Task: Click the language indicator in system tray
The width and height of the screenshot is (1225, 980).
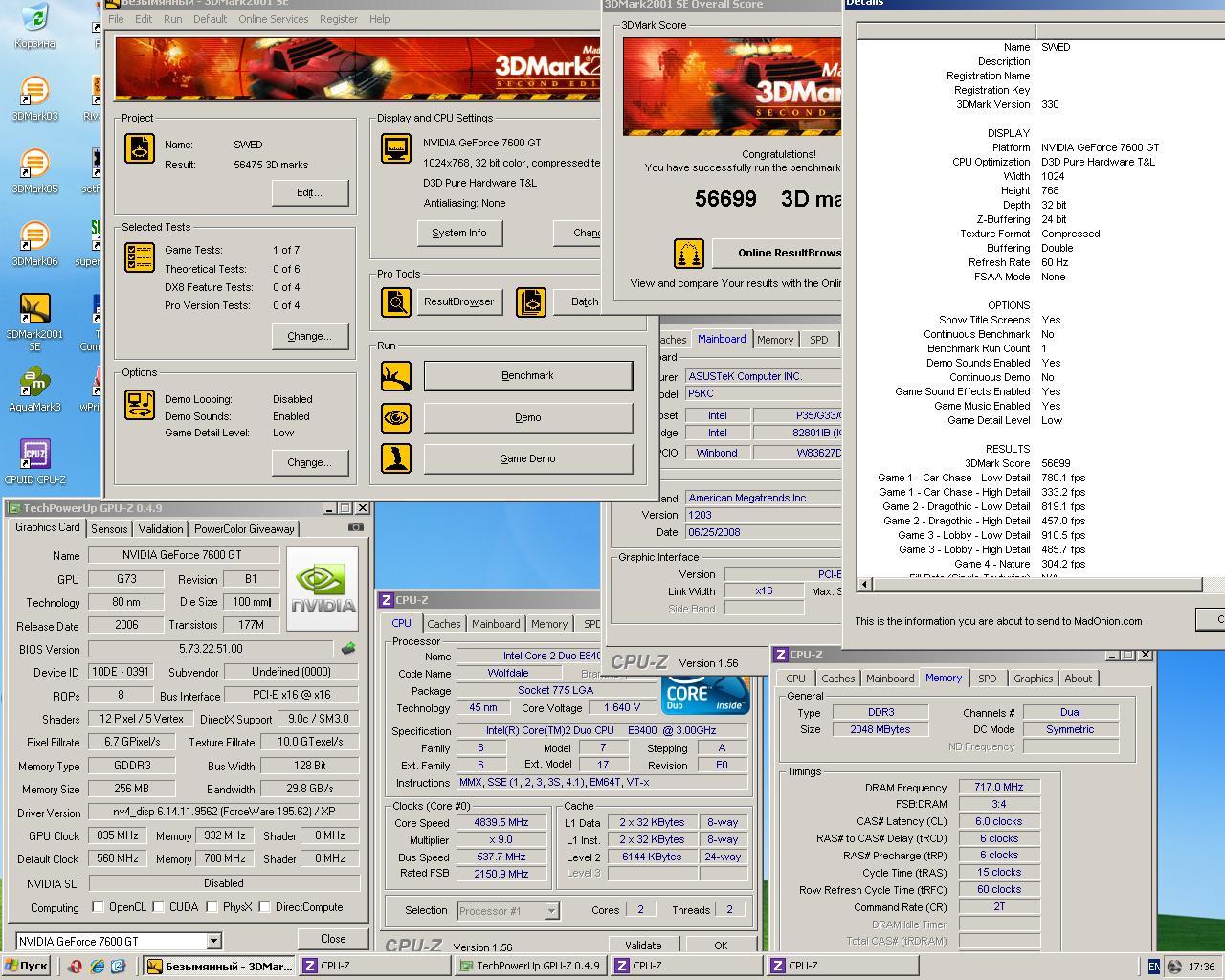Action: 1154,967
